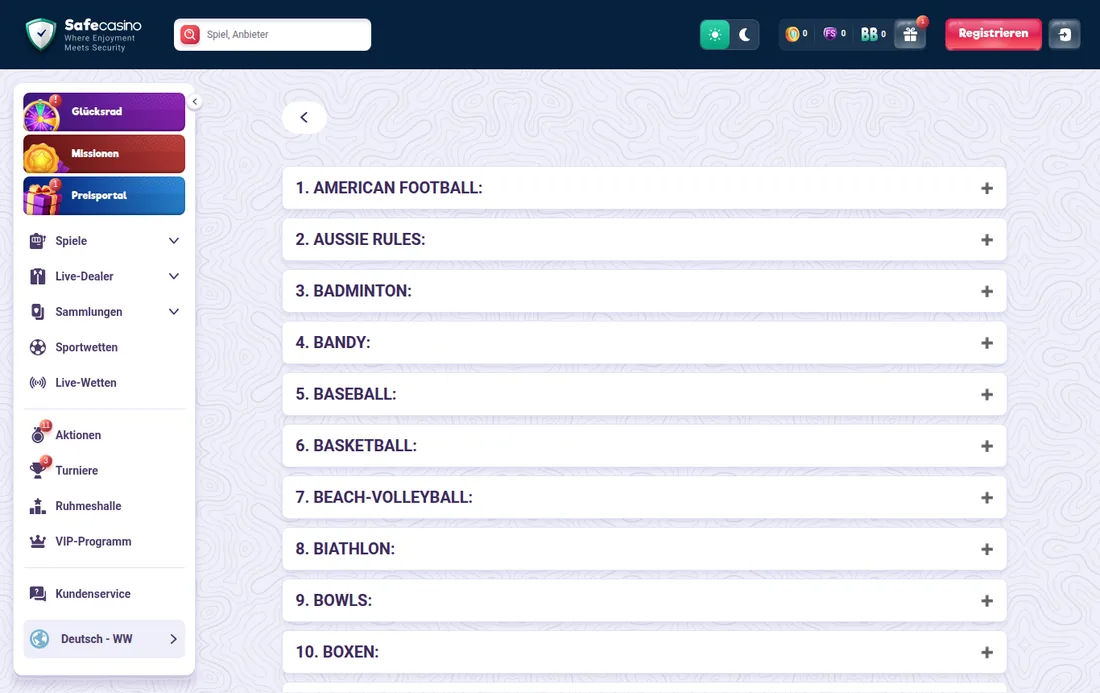Expand the Live-Dealer submenu chevron
Screen dimensions: 1100x693
(174, 276)
